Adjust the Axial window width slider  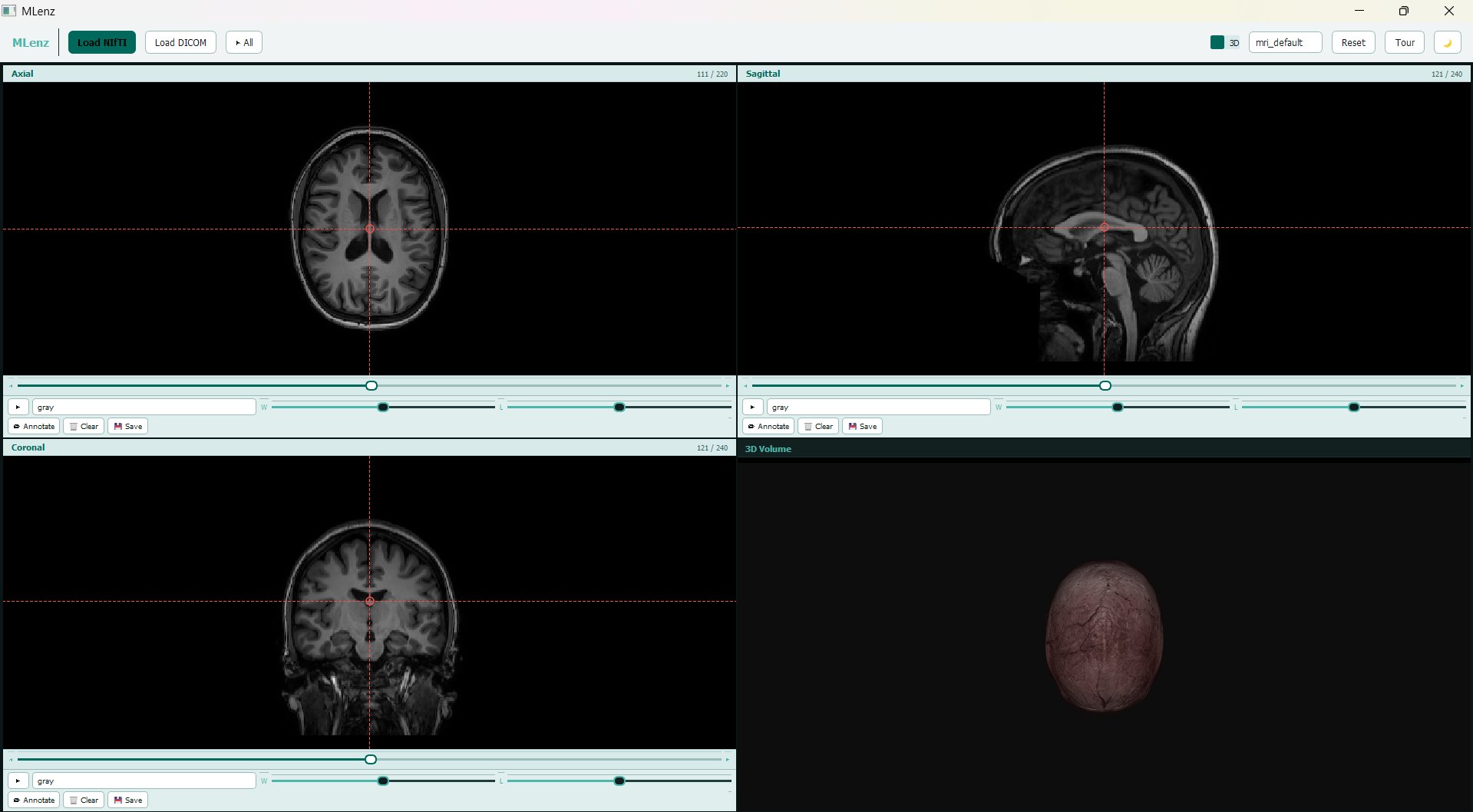(383, 407)
